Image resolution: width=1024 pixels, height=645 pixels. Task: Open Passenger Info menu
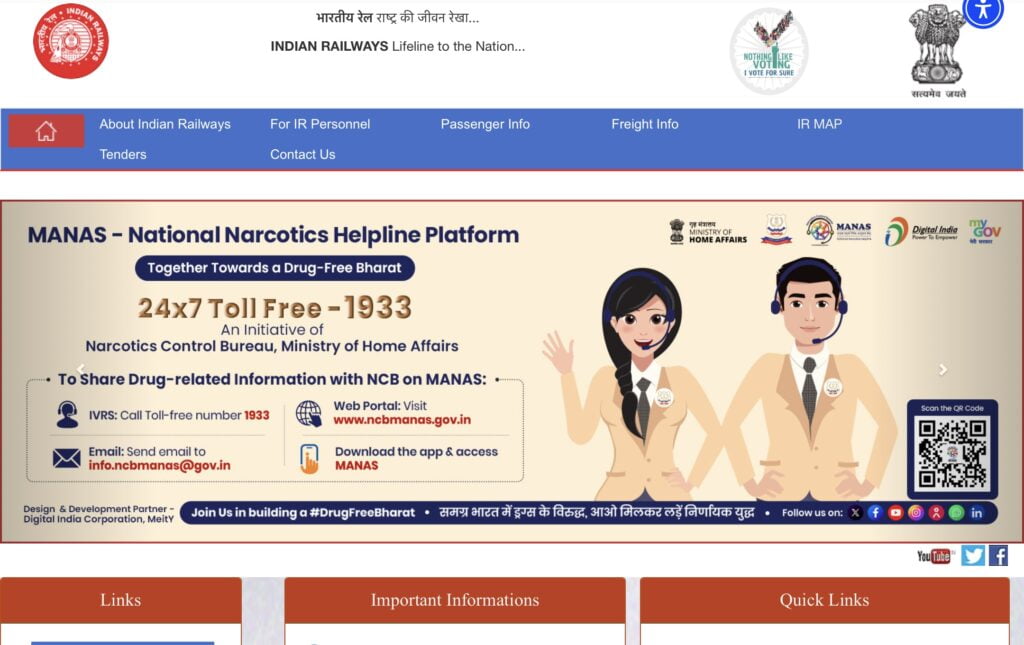(x=485, y=124)
